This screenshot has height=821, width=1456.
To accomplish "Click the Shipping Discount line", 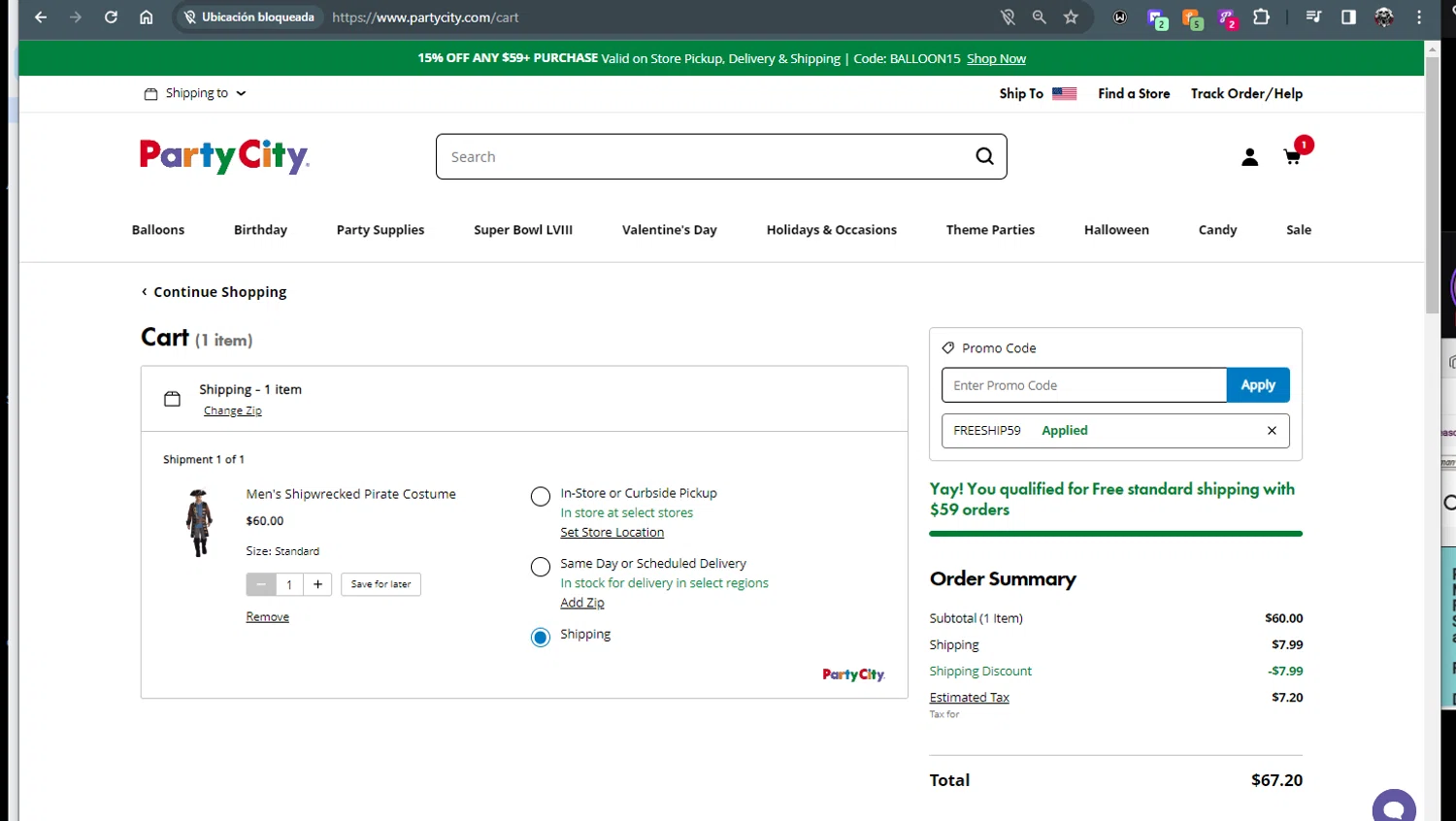I will 1116,672.
